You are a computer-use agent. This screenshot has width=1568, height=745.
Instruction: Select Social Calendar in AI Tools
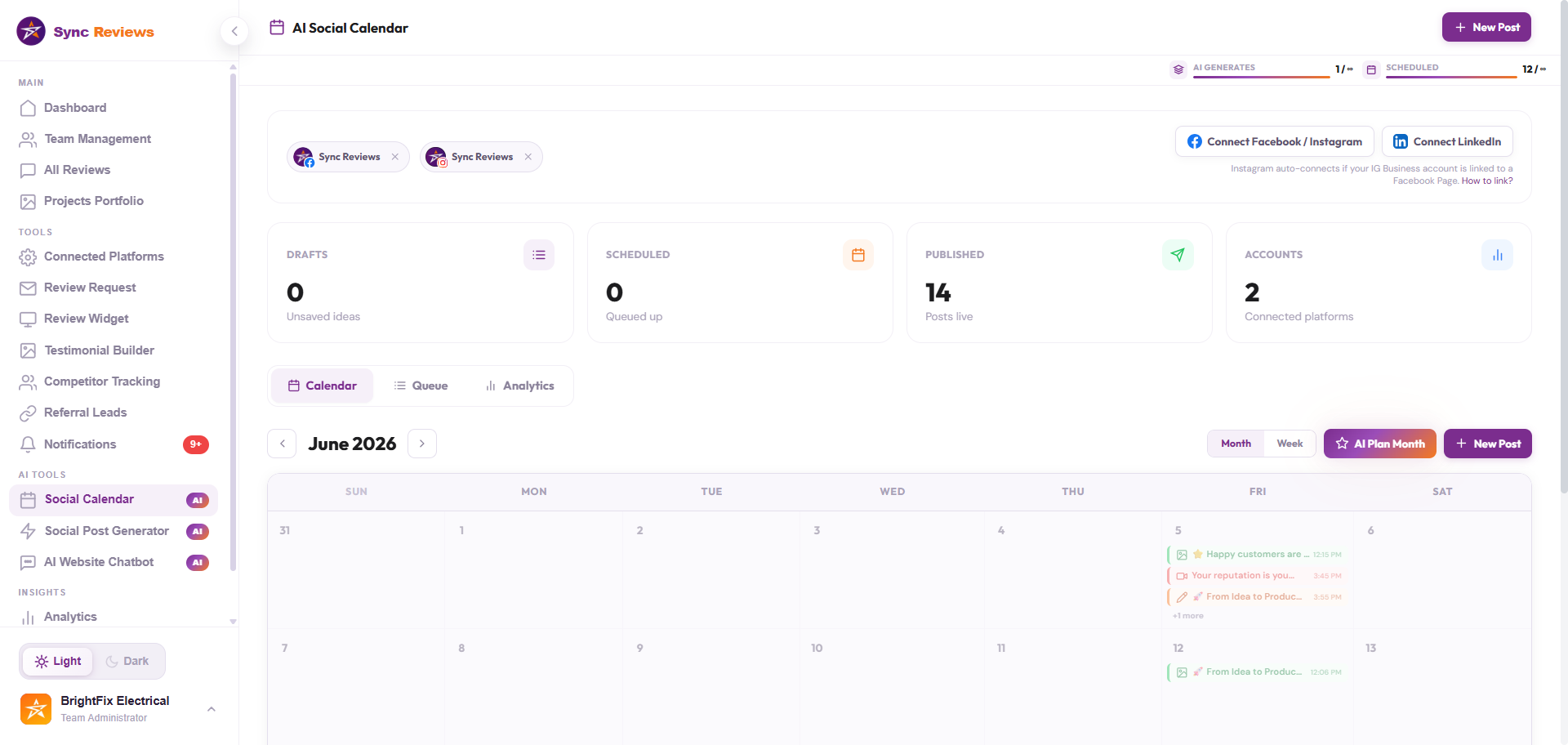point(114,499)
